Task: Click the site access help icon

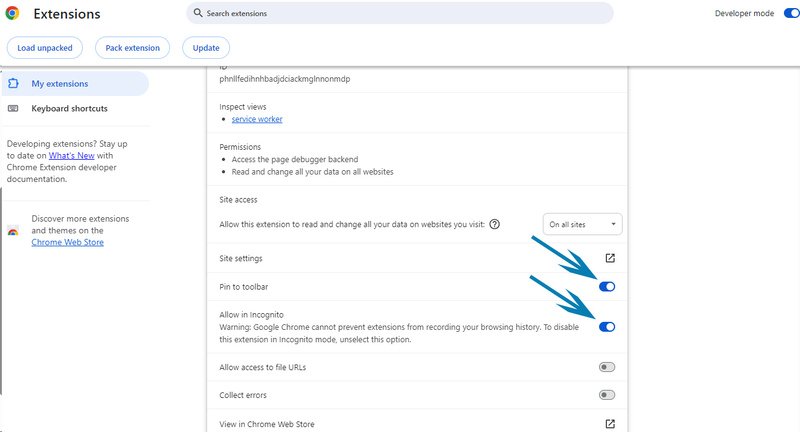Action: point(495,224)
